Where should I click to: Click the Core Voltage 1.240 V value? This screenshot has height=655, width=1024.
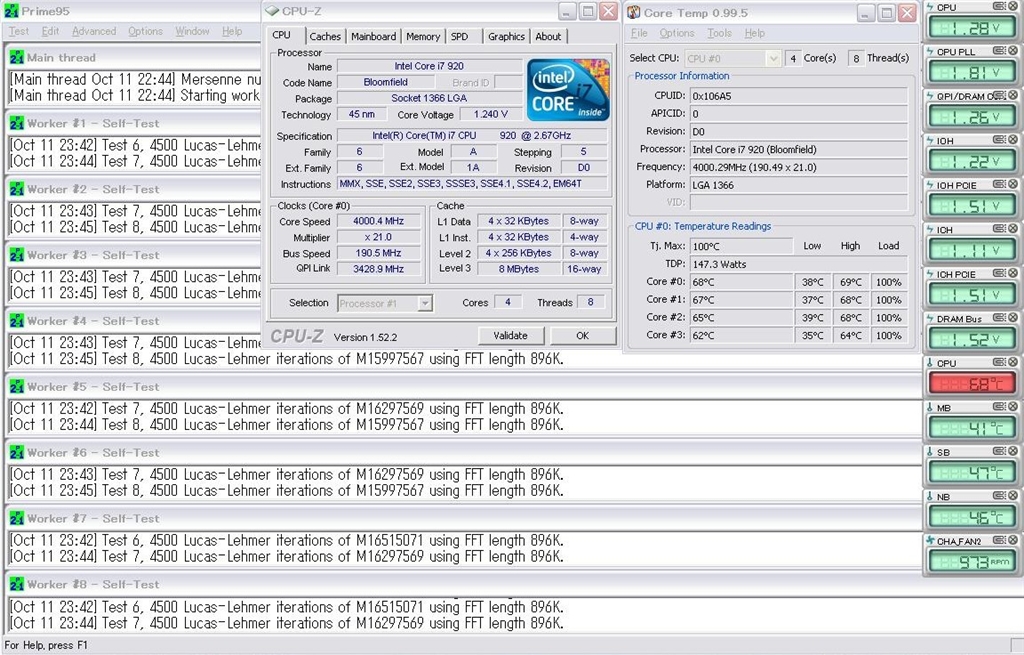tap(490, 114)
